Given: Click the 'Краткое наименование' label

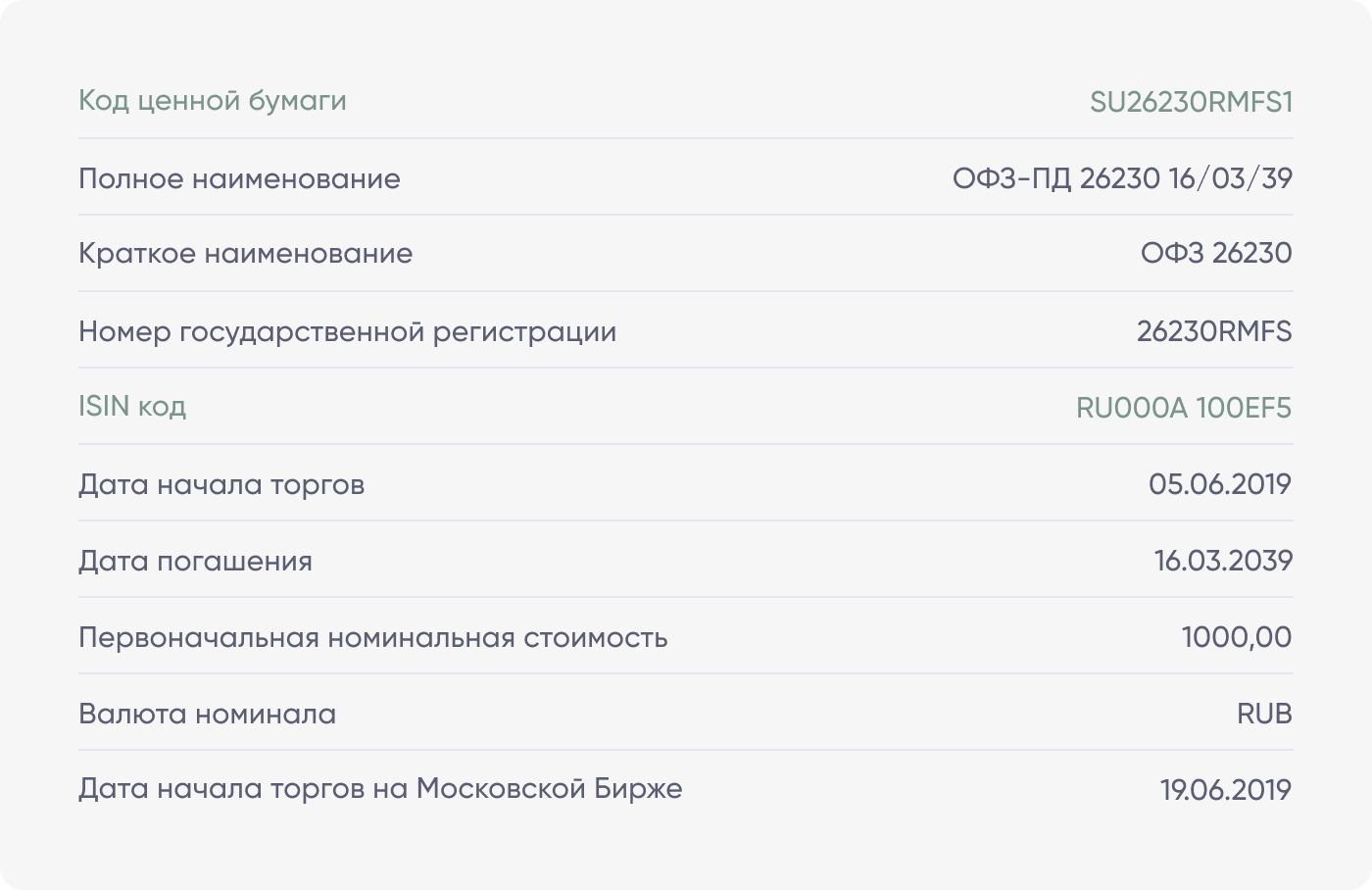Looking at the screenshot, I should [245, 254].
